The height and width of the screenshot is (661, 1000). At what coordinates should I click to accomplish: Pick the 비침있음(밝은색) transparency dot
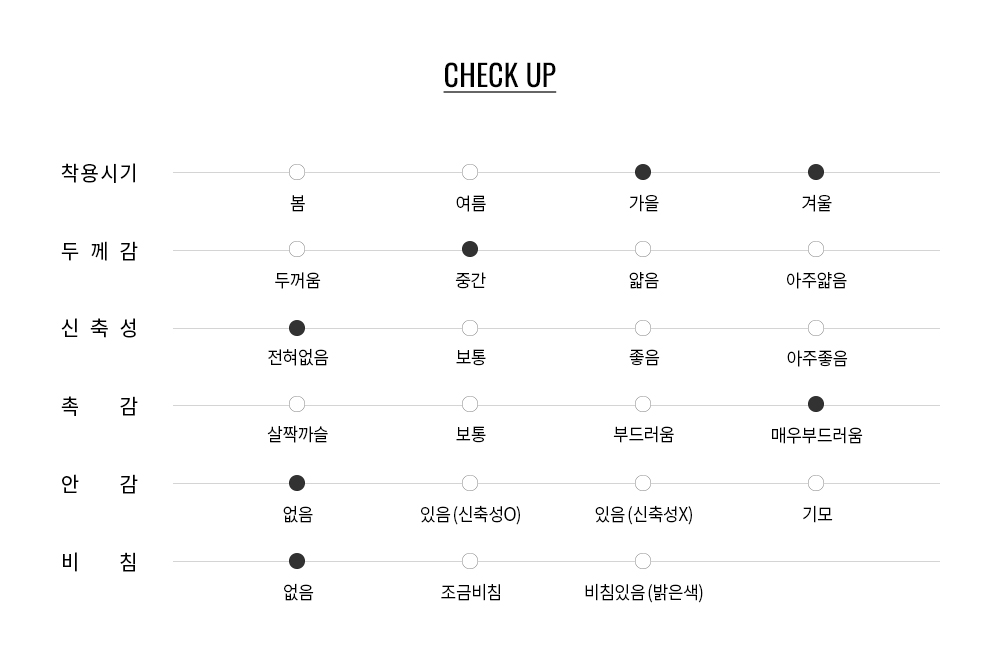tap(643, 561)
